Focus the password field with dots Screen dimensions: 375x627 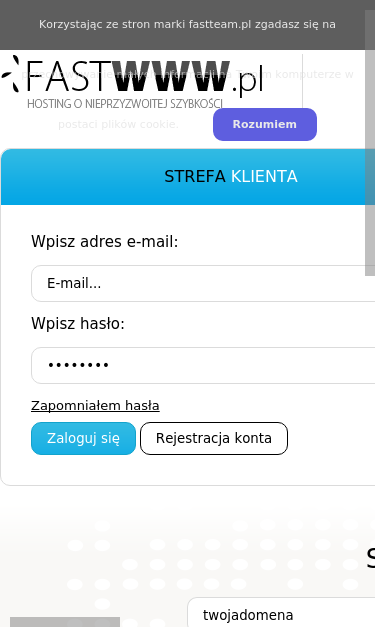pyautogui.click(x=203, y=365)
